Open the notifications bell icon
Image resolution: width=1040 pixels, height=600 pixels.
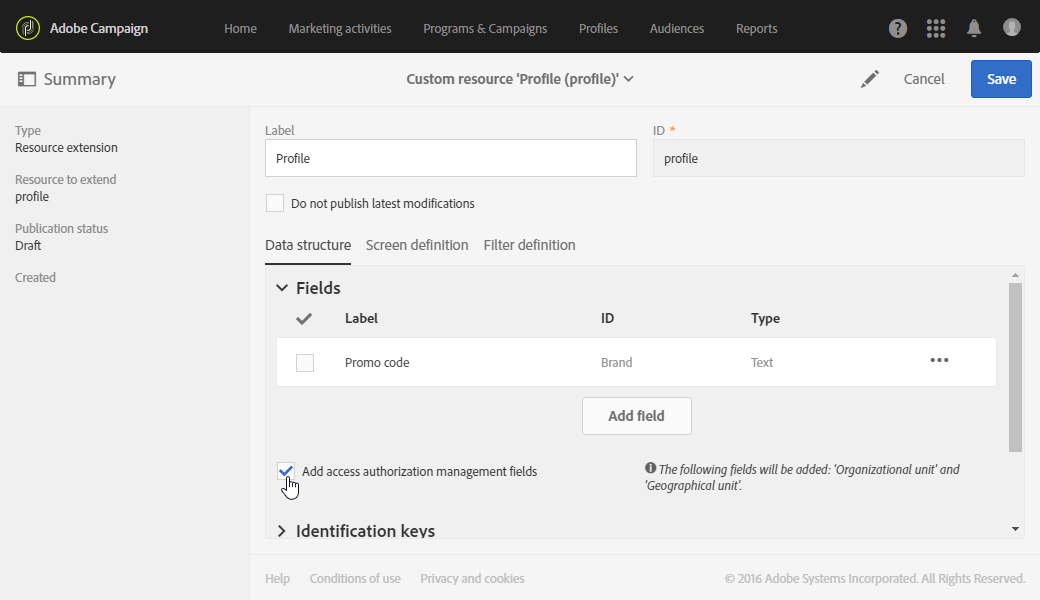click(974, 28)
